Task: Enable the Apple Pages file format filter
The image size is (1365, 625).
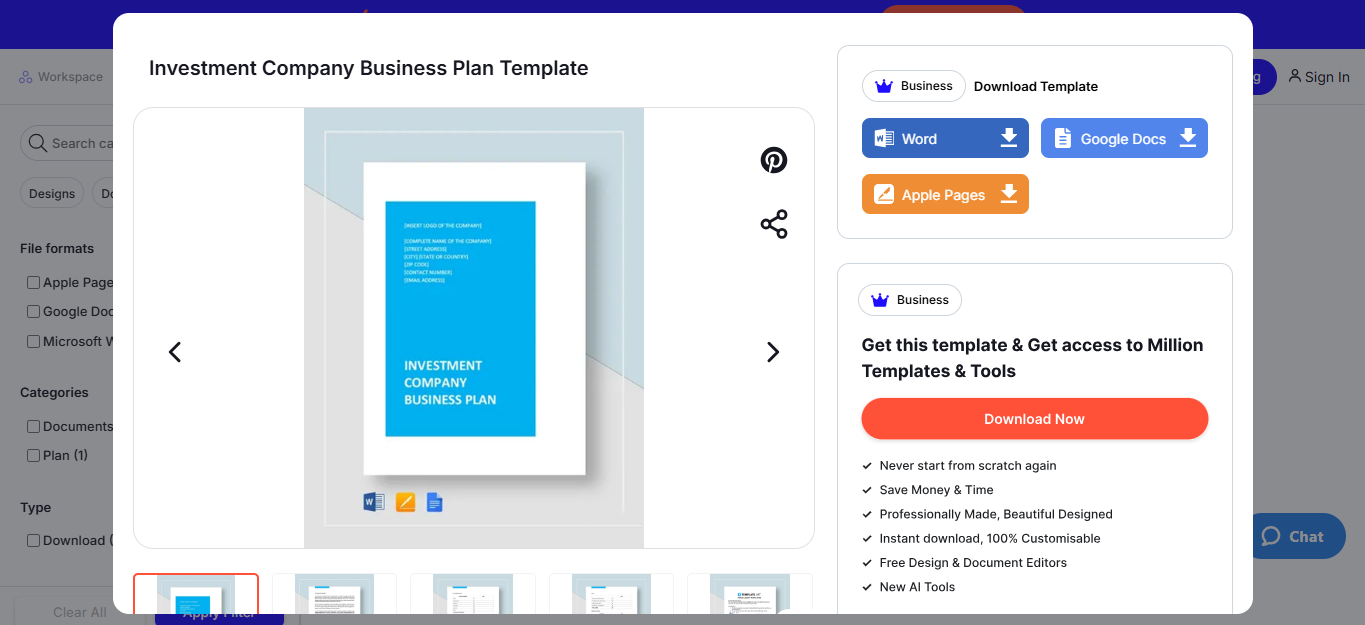Action: click(x=33, y=282)
